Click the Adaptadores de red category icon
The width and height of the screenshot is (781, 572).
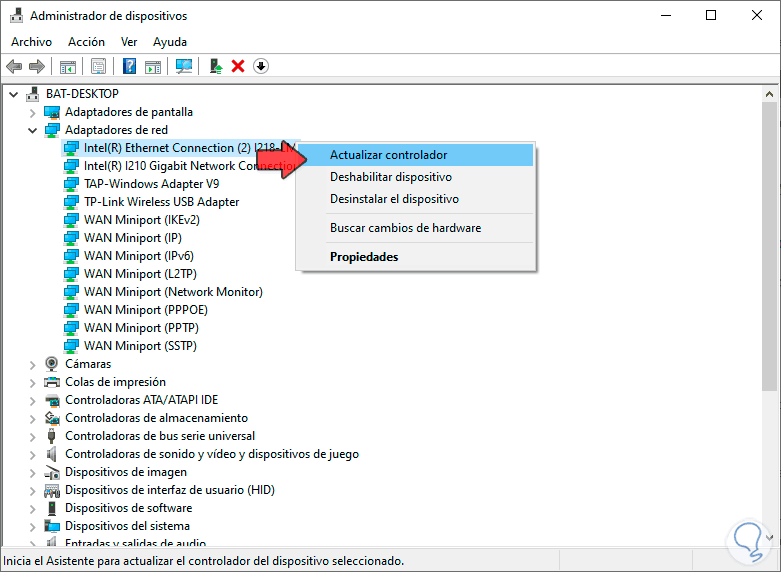pos(52,130)
